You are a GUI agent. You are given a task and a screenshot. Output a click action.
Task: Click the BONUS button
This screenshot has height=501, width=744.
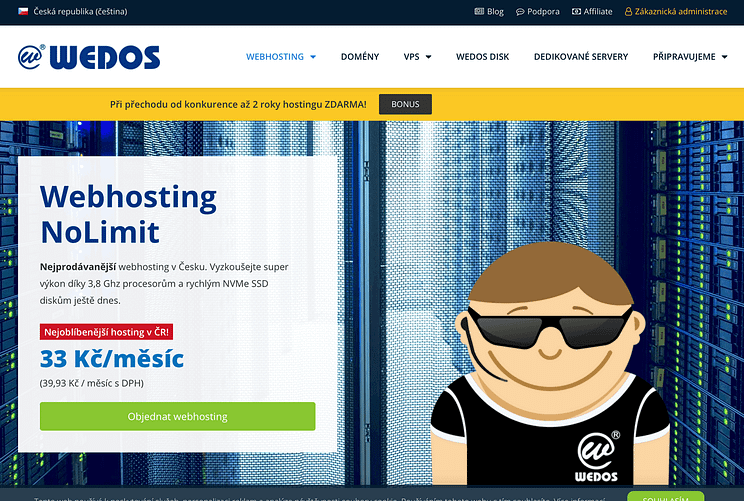click(x=405, y=104)
